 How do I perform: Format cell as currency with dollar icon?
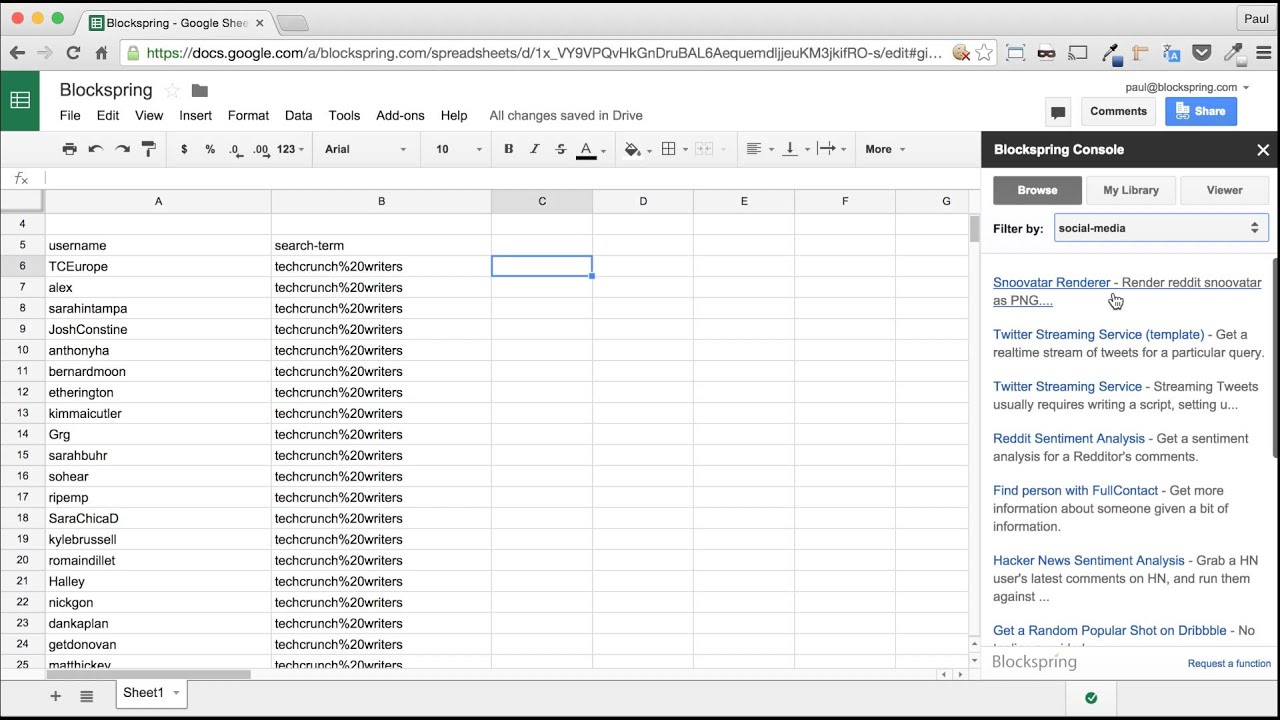pos(184,149)
